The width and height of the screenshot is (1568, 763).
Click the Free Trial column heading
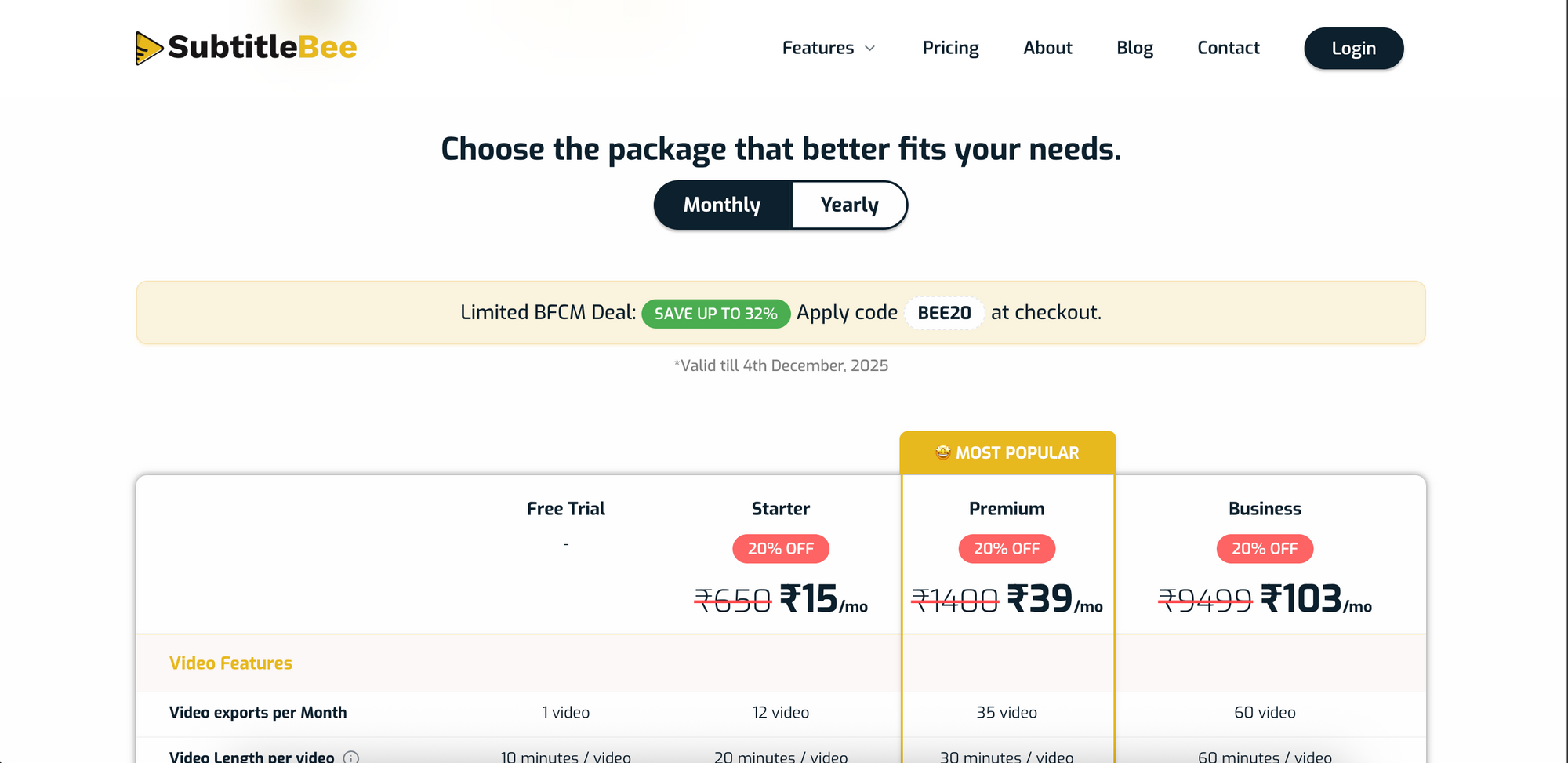[566, 509]
